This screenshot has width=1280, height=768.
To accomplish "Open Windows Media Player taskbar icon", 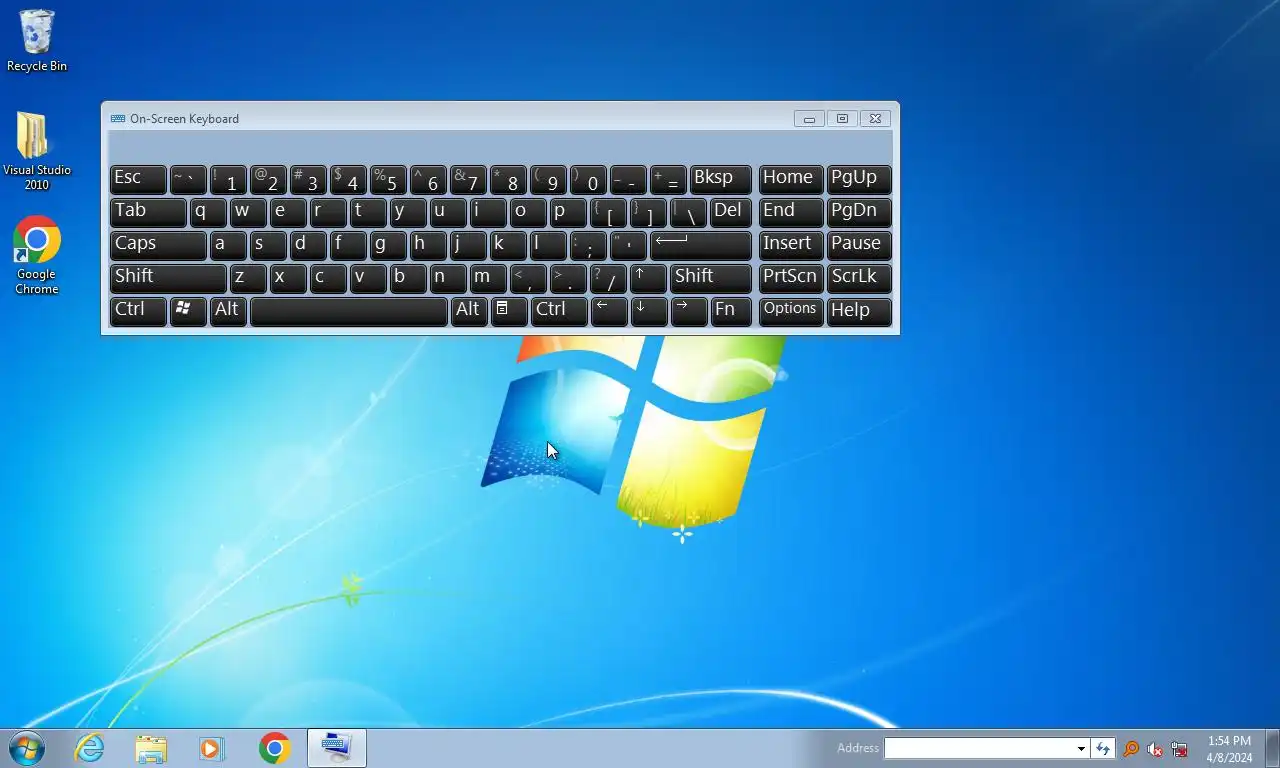I will point(212,748).
